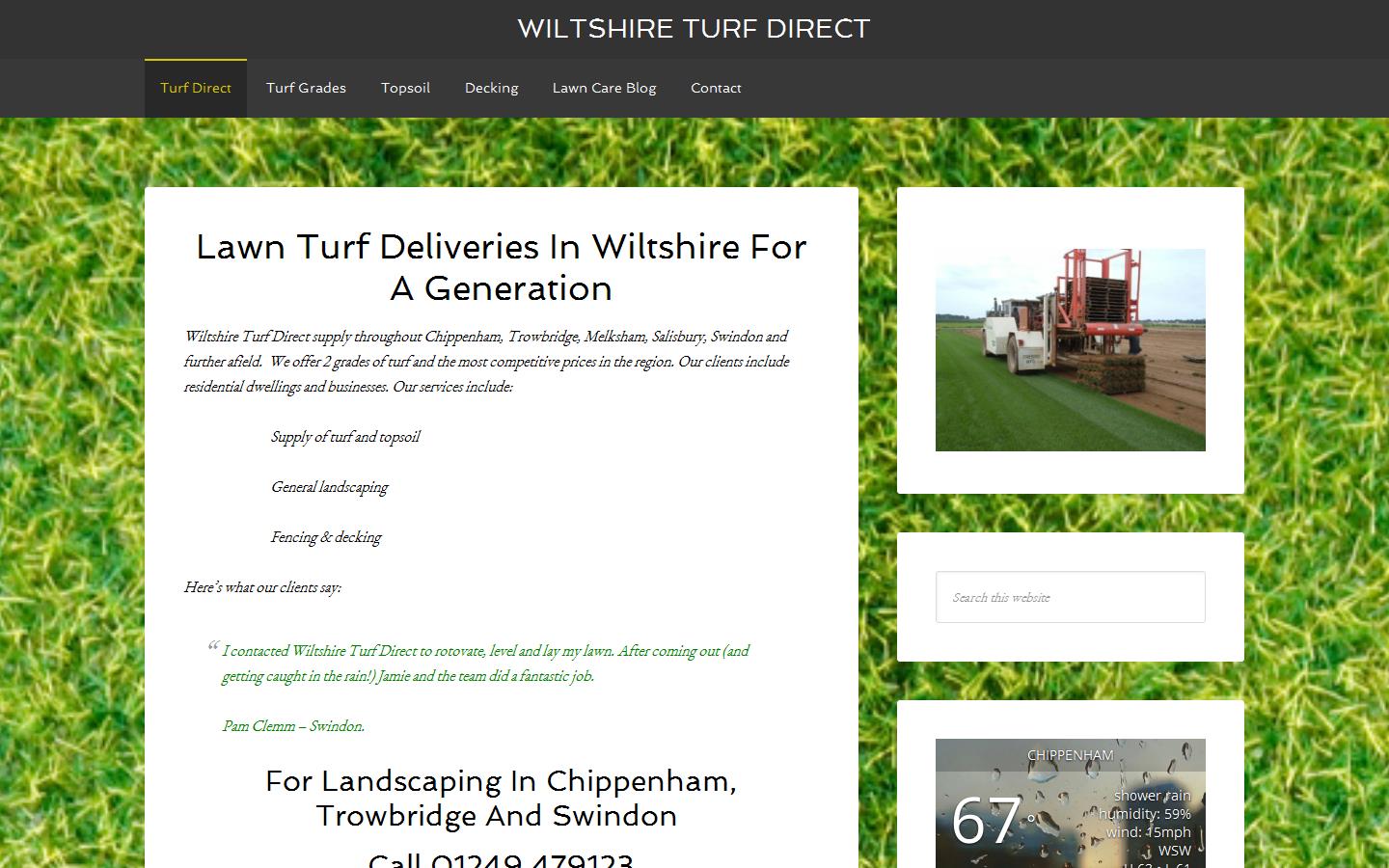Click the Lawn Turf Deliveries heading
This screenshot has height=868, width=1389.
[502, 267]
